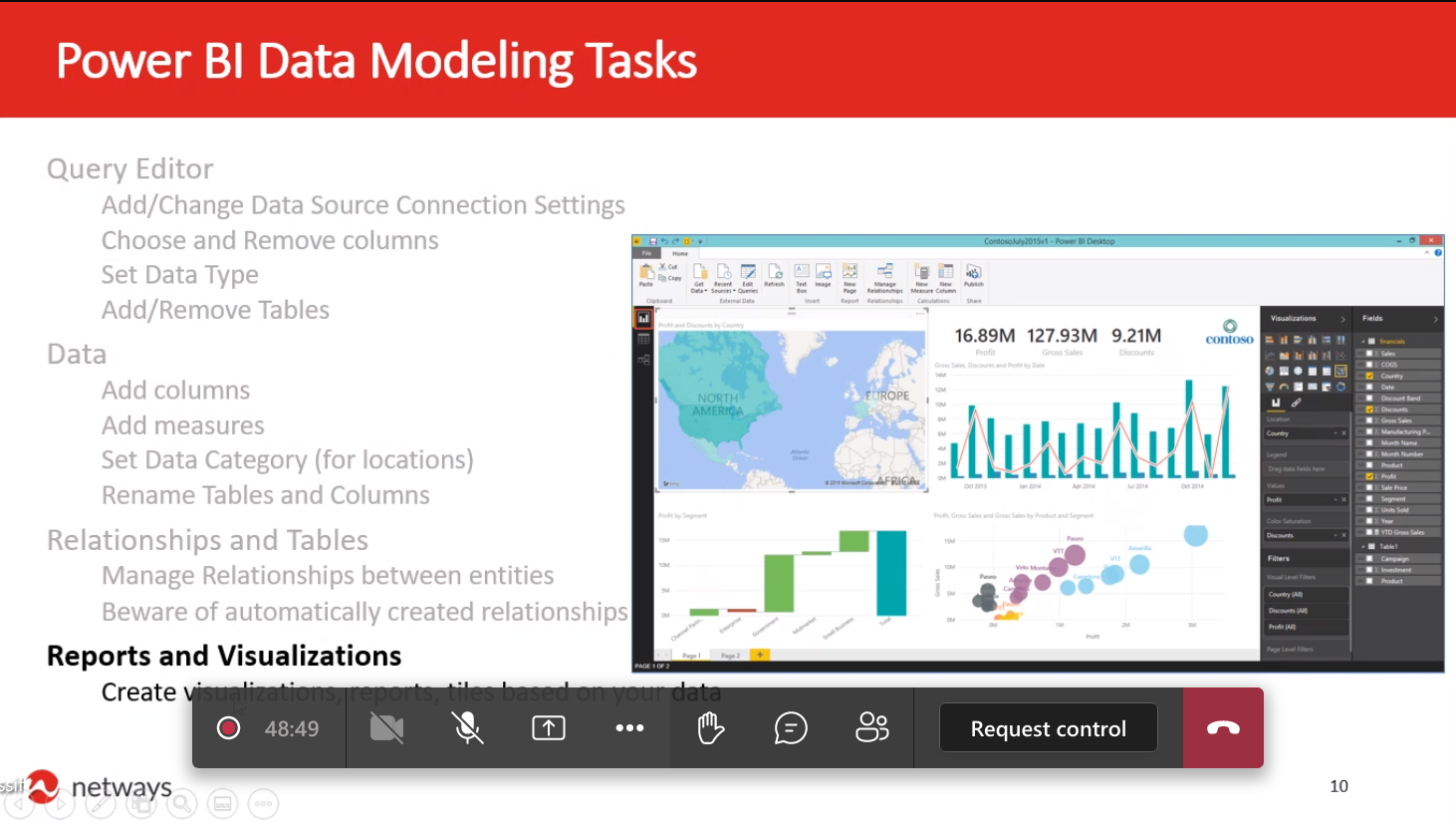1456x821 pixels.
Task: Open the File menu in Power BI
Action: (x=646, y=253)
